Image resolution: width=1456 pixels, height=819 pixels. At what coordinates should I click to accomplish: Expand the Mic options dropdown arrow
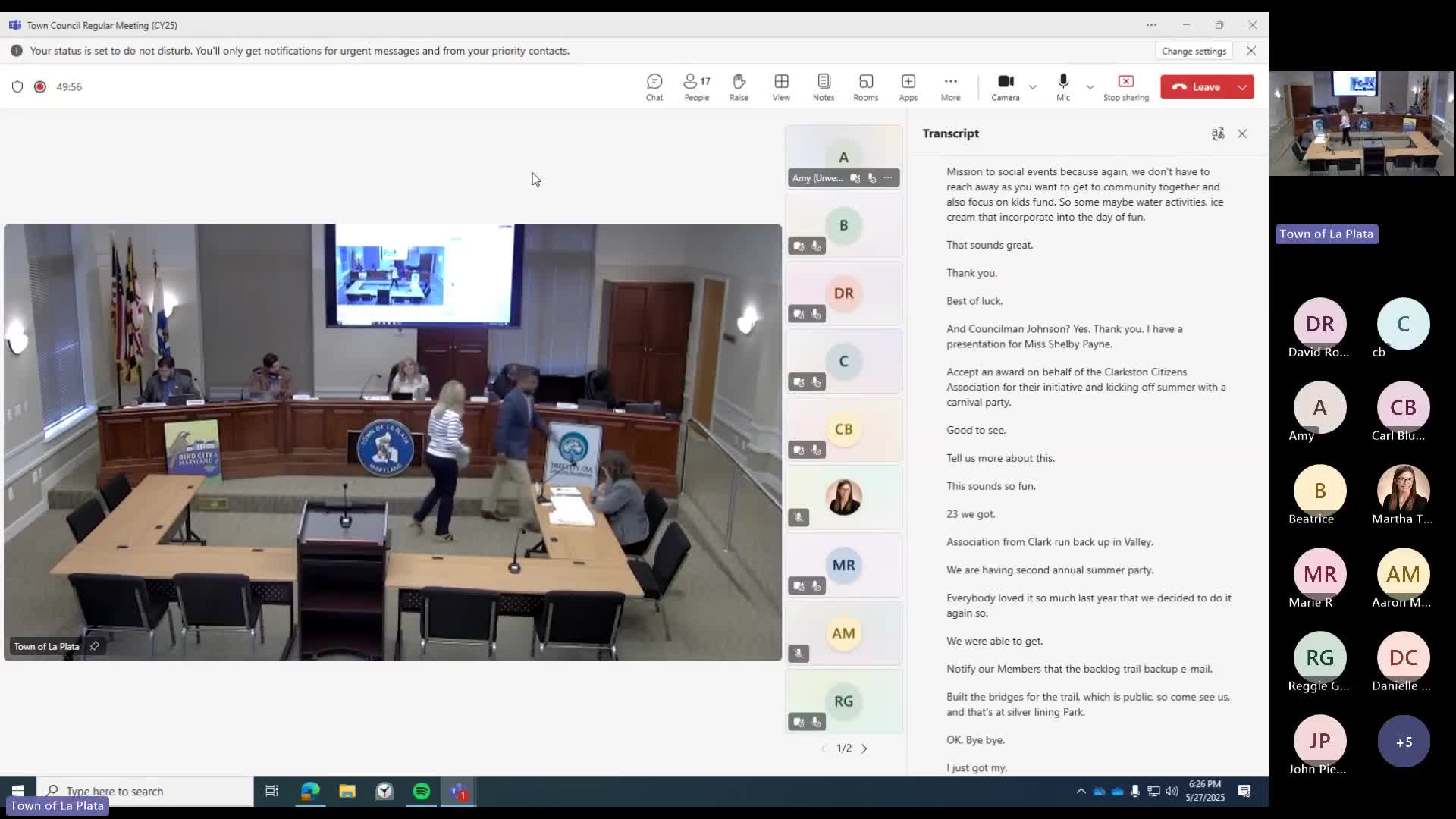click(x=1090, y=87)
